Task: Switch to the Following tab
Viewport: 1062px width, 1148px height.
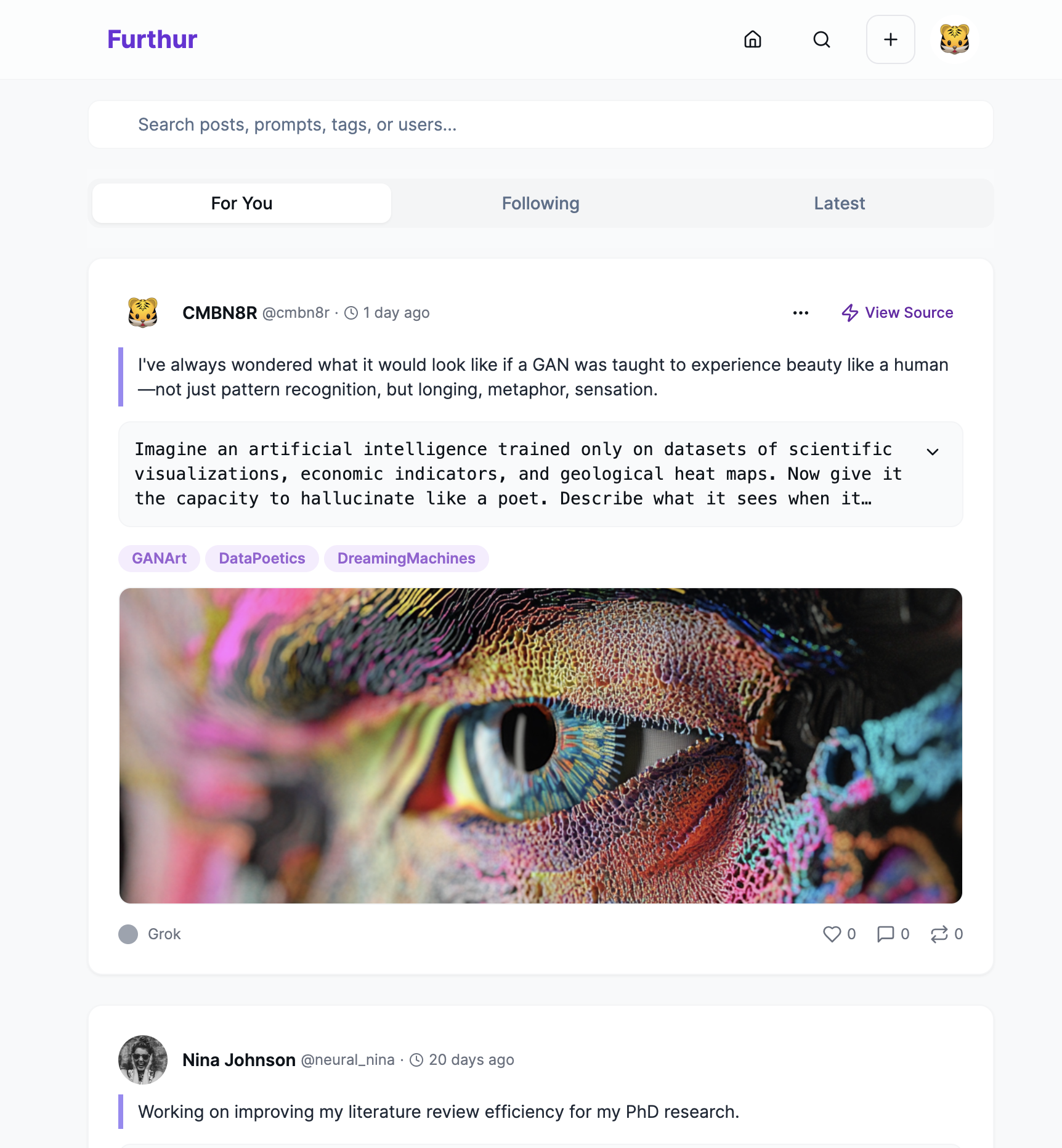Action: click(541, 203)
